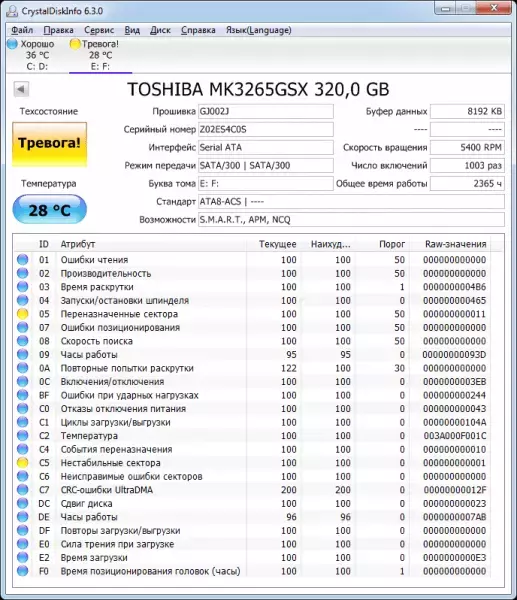Click the status orb for E2 Время загрузки
The image size is (517, 600).
coord(23,558)
